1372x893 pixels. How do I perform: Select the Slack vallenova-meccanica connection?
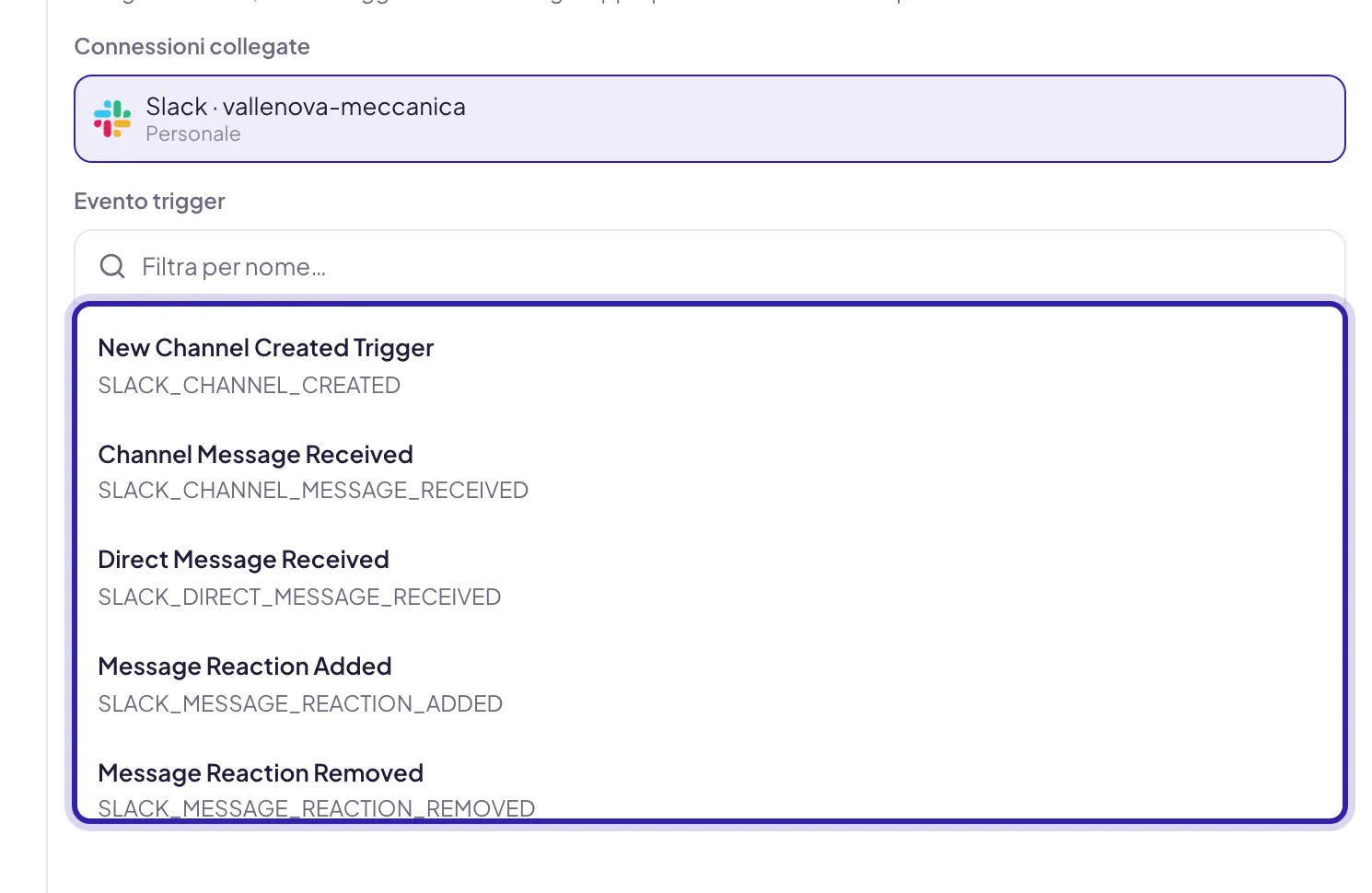(709, 119)
